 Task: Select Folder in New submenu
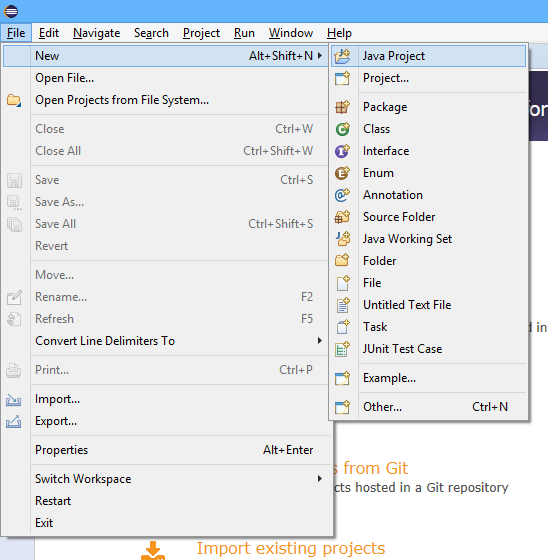click(428, 261)
